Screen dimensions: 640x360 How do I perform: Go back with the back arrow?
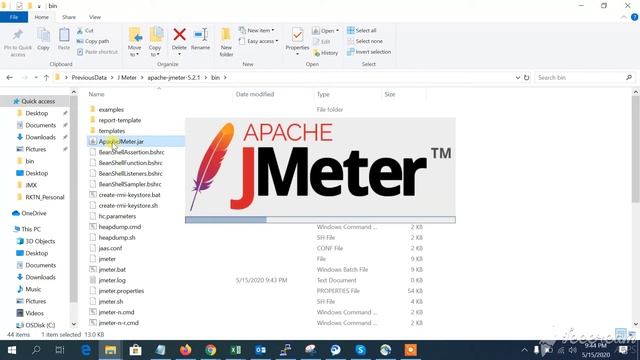[10, 78]
